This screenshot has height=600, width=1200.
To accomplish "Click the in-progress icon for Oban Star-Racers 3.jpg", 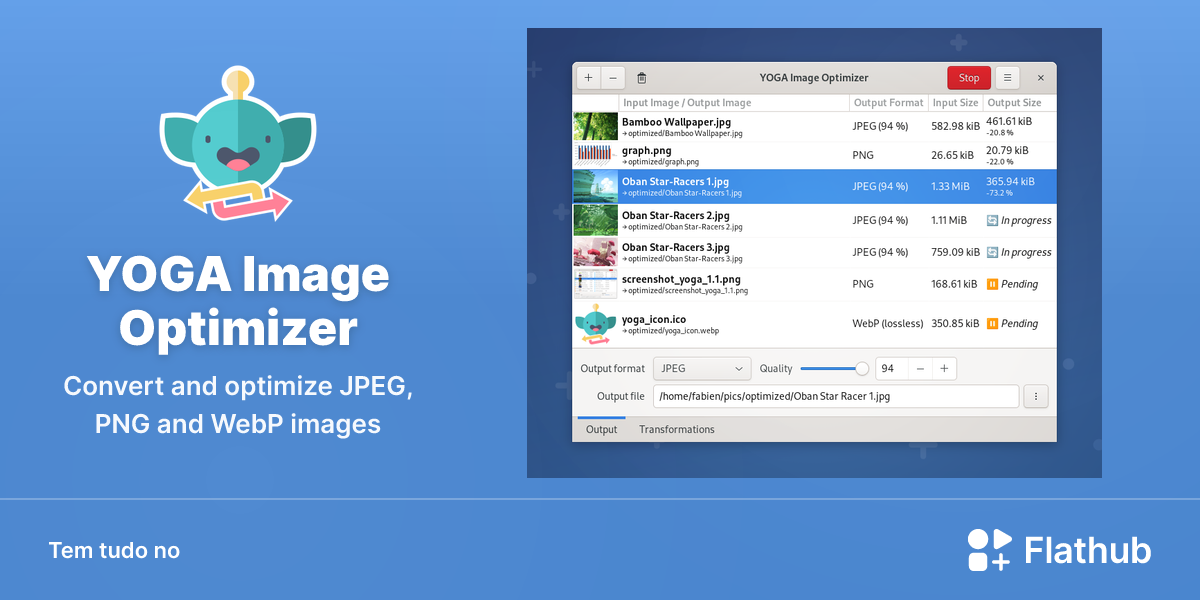I will click(x=992, y=252).
